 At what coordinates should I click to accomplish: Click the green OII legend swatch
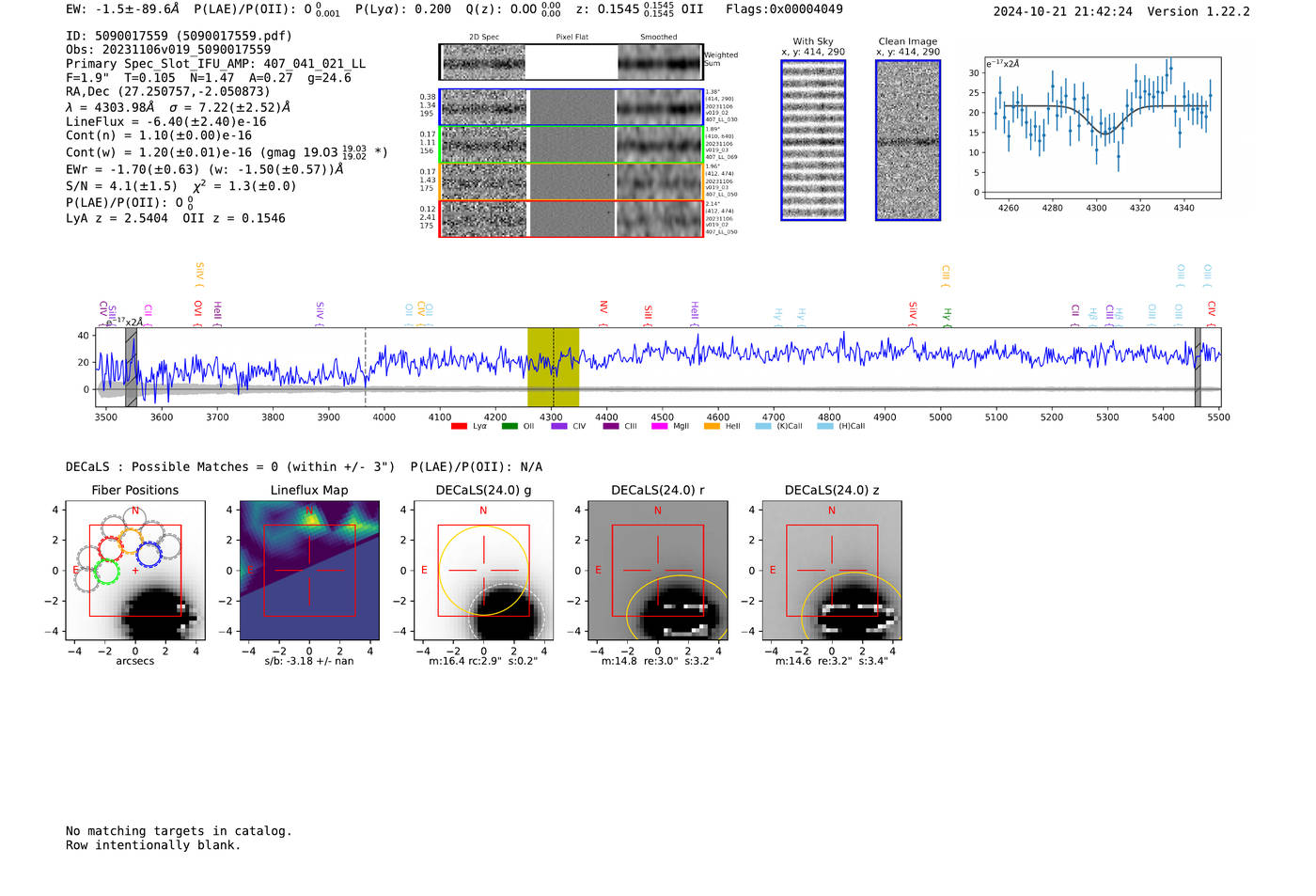coord(509,426)
